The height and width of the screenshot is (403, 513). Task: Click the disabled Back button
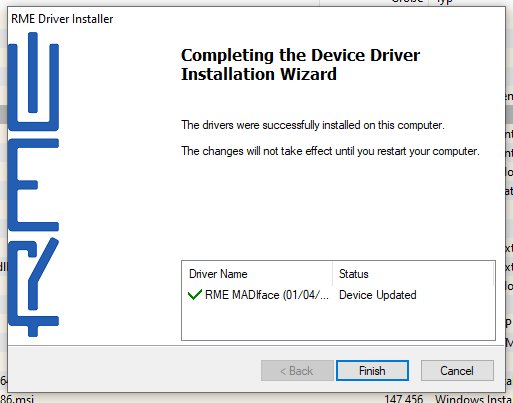[297, 370]
